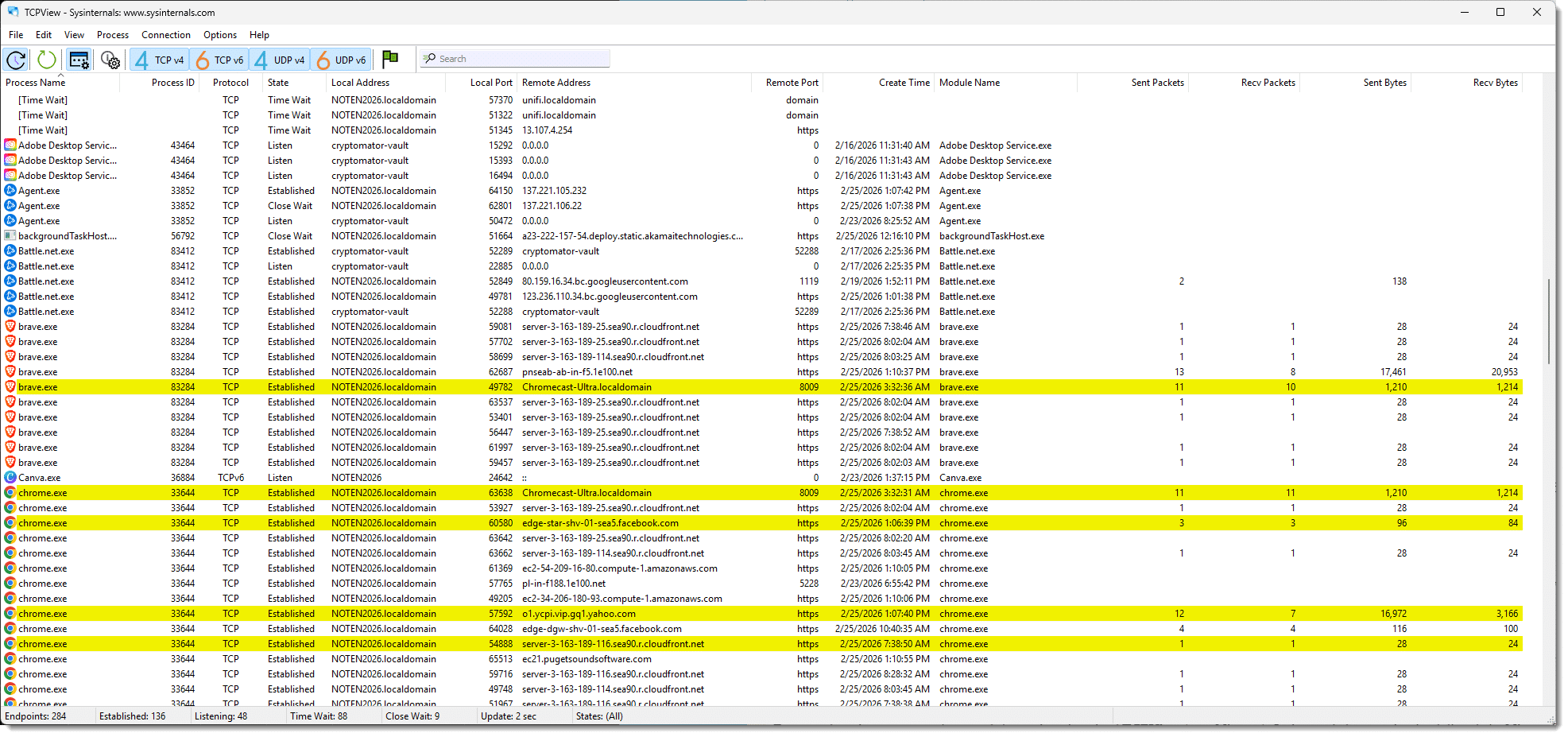The height and width of the screenshot is (737, 1568).
Task: Sort list by Sent Bytes header
Action: (x=1384, y=83)
